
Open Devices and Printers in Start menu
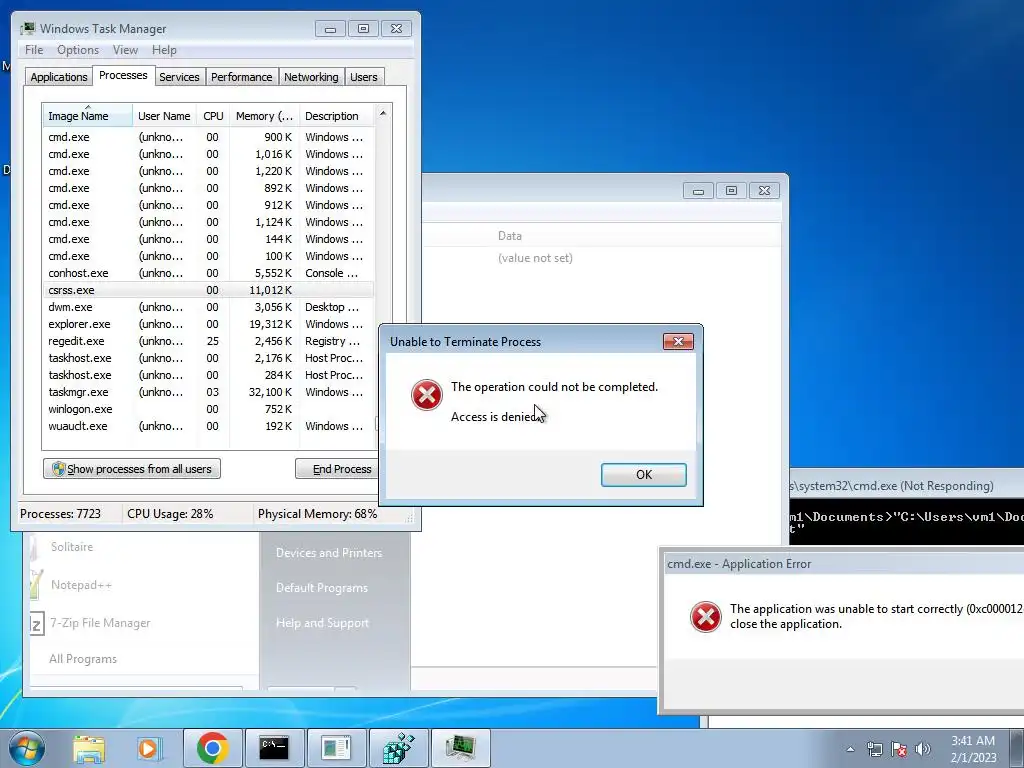click(328, 552)
